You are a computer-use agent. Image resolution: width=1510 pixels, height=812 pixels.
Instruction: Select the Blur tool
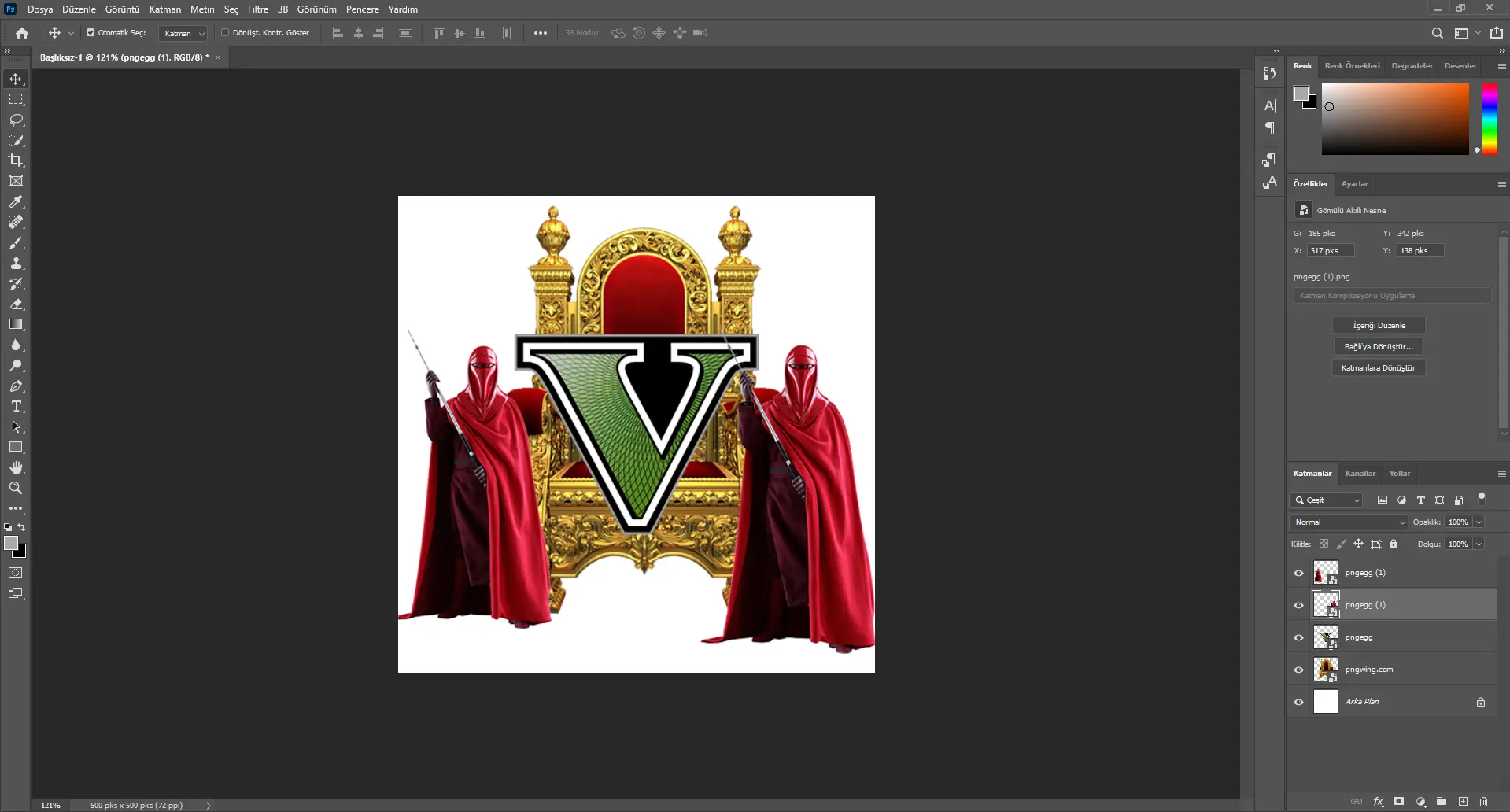[x=16, y=345]
